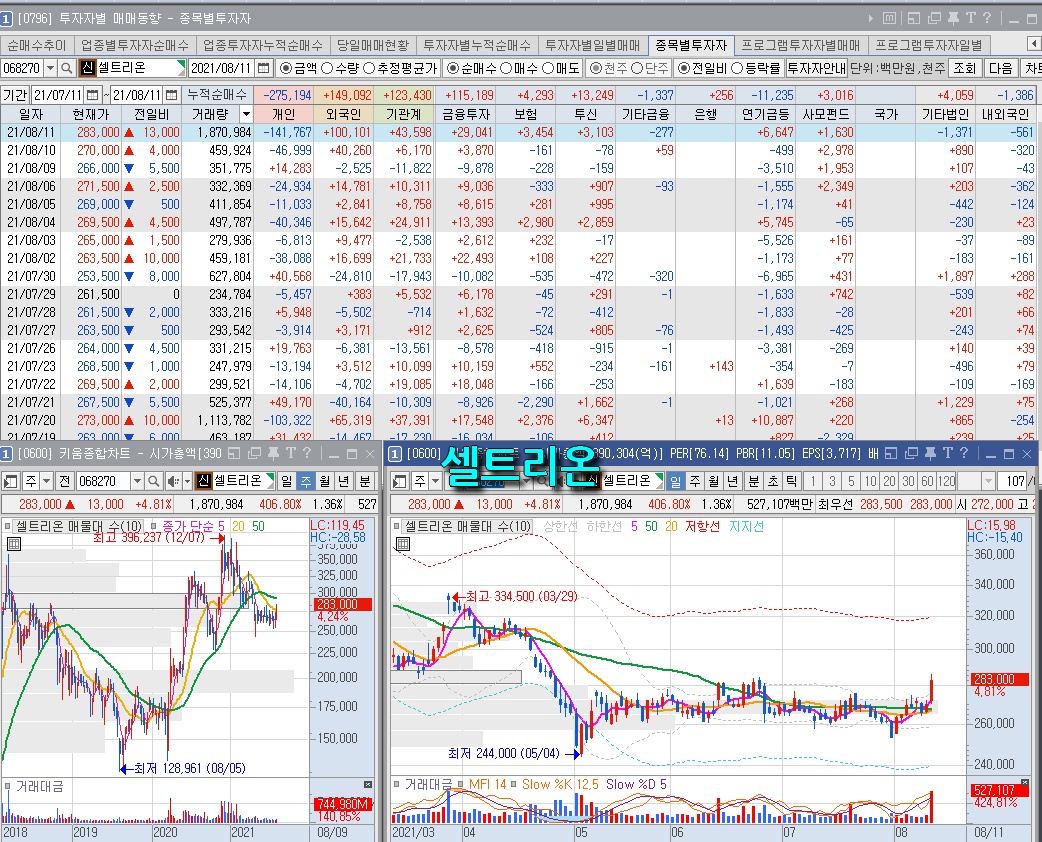Click the pin icon in right chart title bar

(x=930, y=453)
